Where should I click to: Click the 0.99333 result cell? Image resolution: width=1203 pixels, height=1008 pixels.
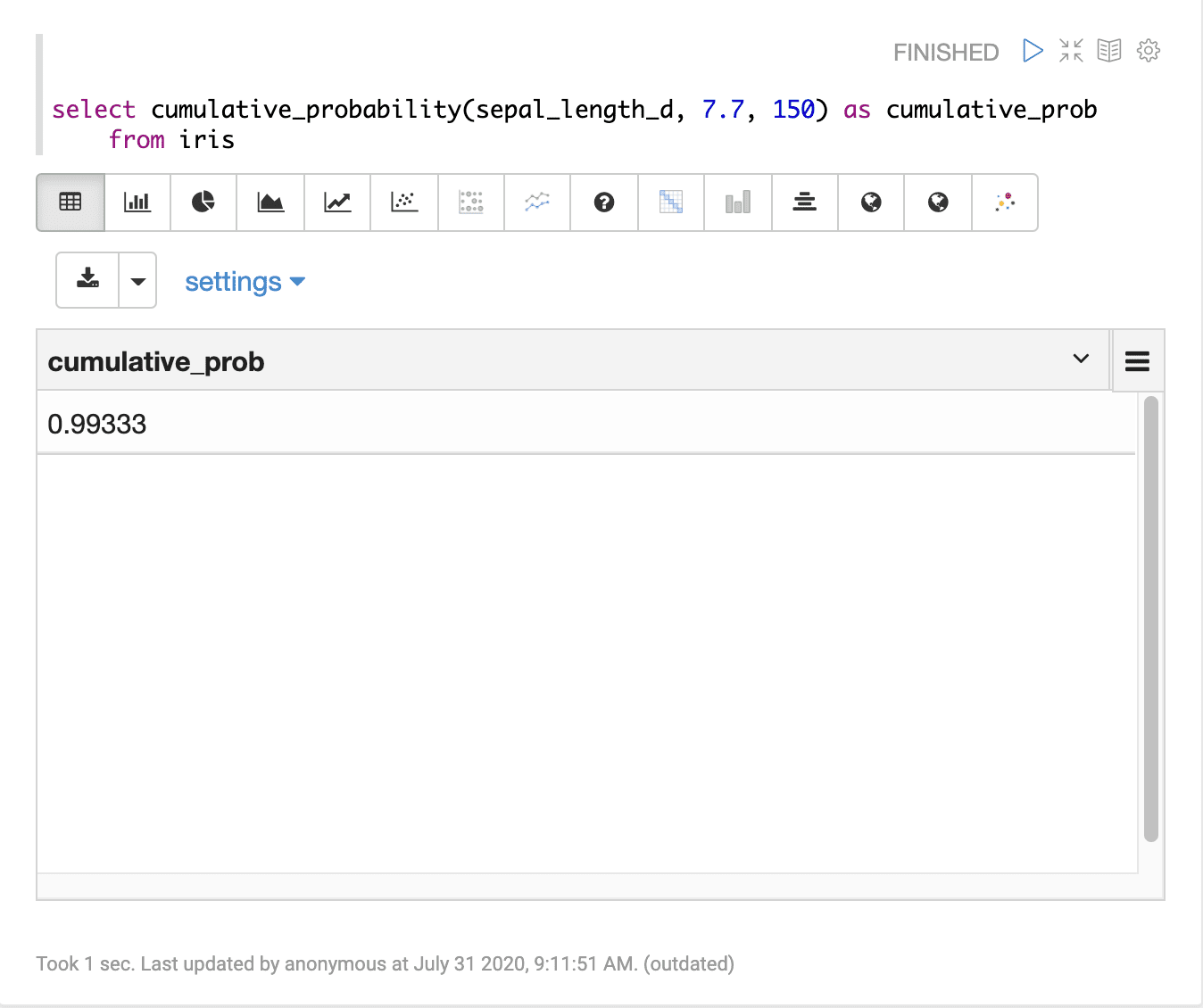(x=97, y=424)
